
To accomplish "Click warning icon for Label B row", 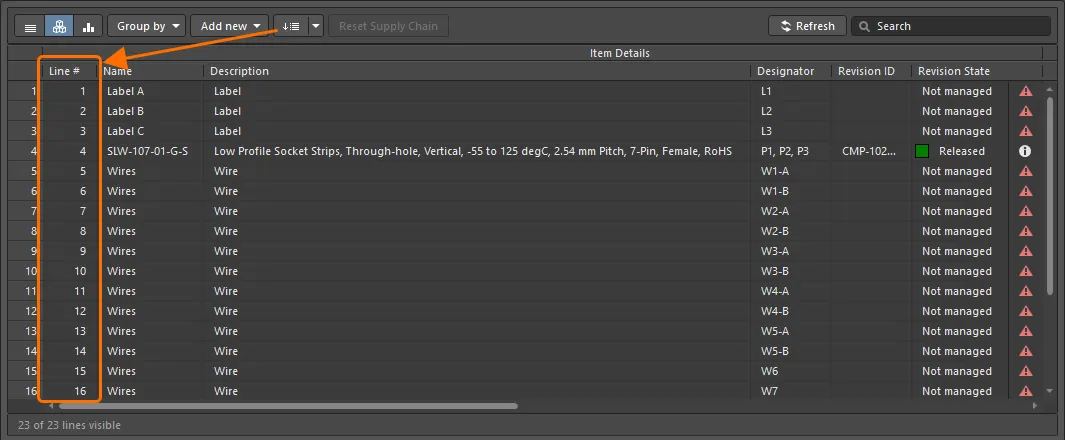I will pos(1026,111).
